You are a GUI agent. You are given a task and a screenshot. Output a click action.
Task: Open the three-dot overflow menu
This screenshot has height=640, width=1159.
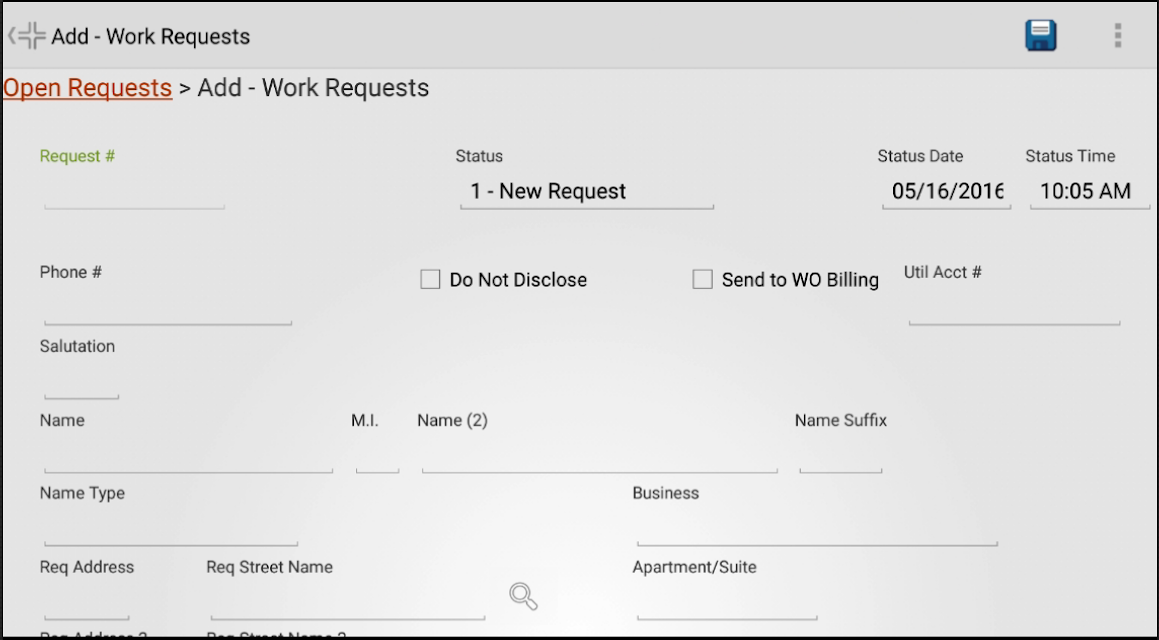[1118, 35]
